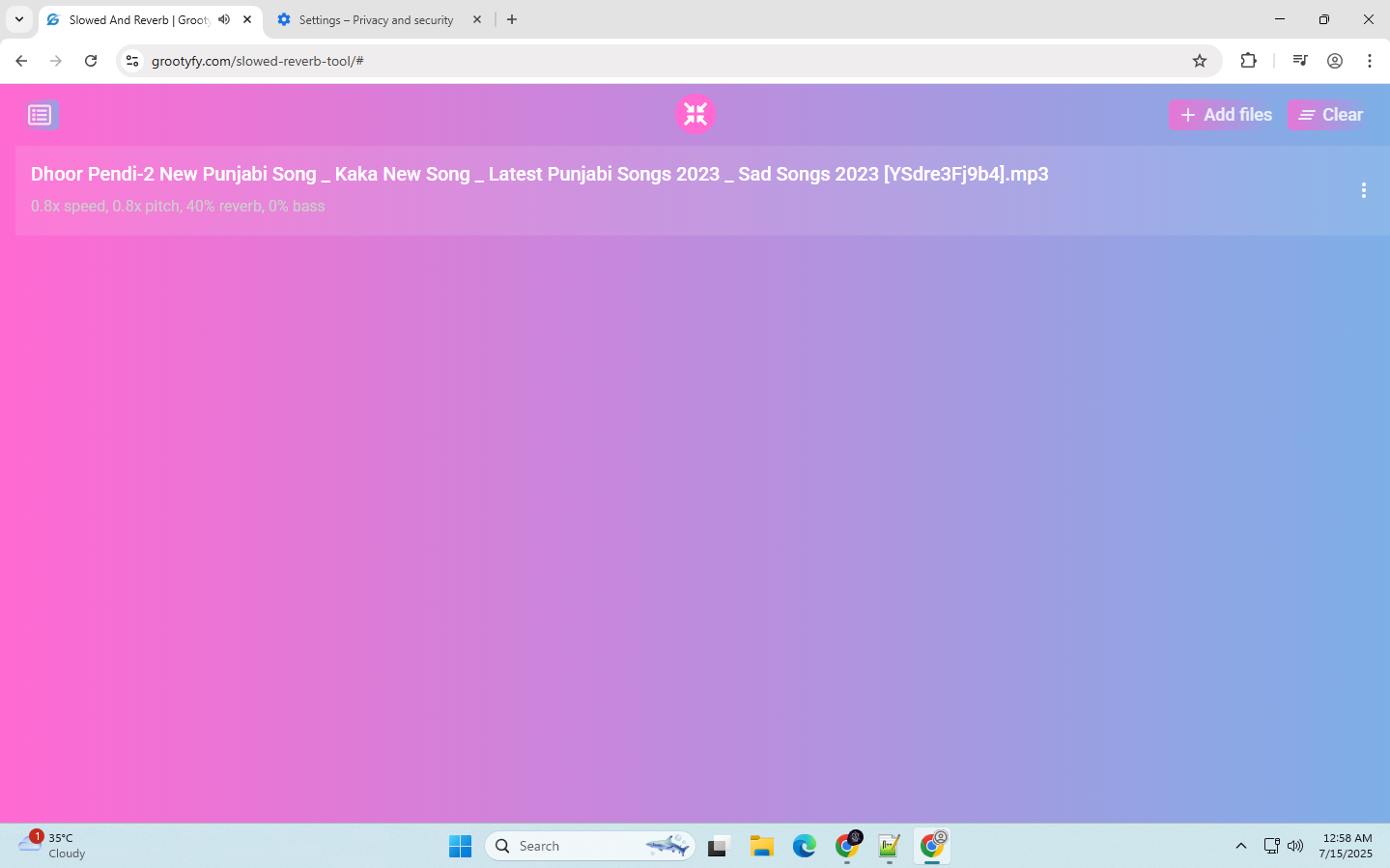
Task: Click the address bar with grootyfy.com URL
Action: click(657, 61)
